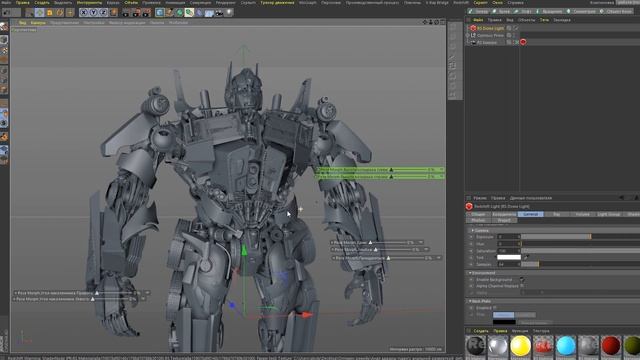Switch to the Volume tab
The image size is (640, 360).
point(582,214)
